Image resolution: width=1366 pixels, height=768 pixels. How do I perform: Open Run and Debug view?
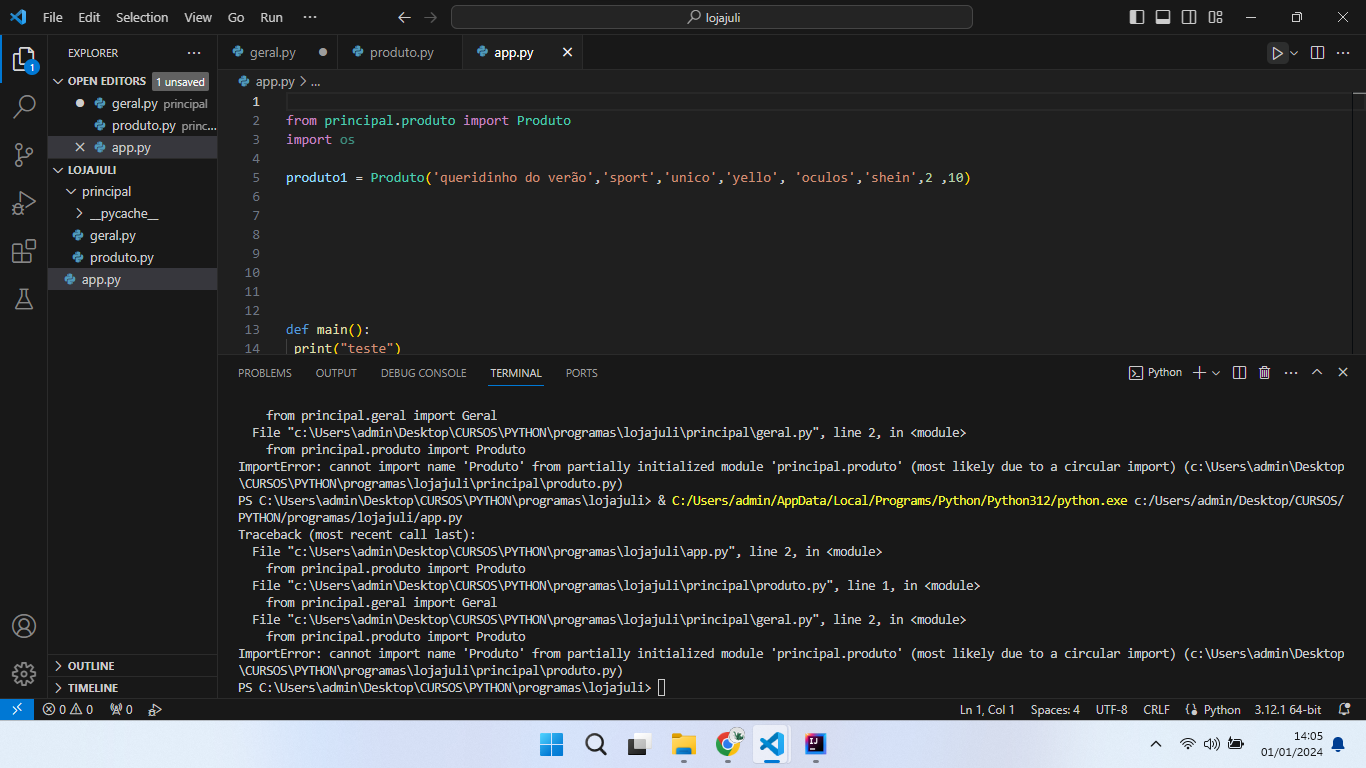24,203
